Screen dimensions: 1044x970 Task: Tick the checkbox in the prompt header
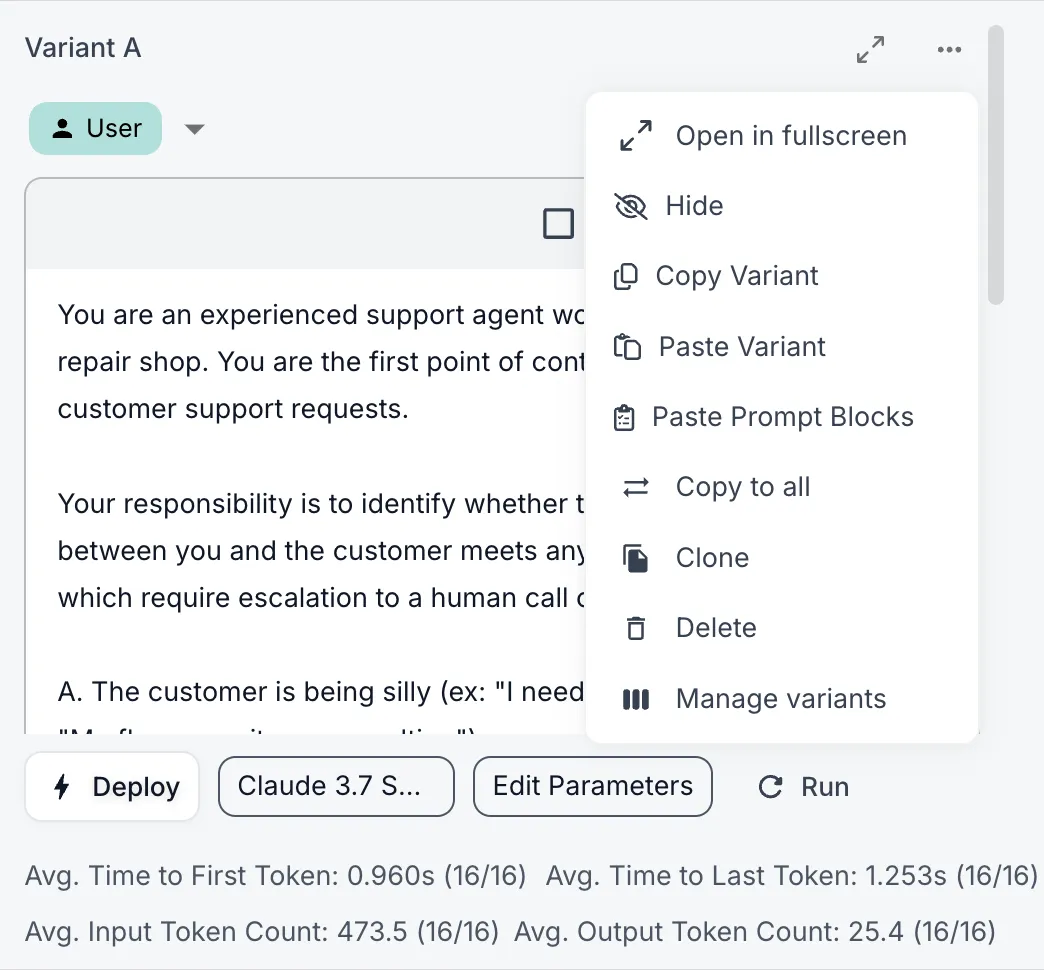tap(558, 223)
